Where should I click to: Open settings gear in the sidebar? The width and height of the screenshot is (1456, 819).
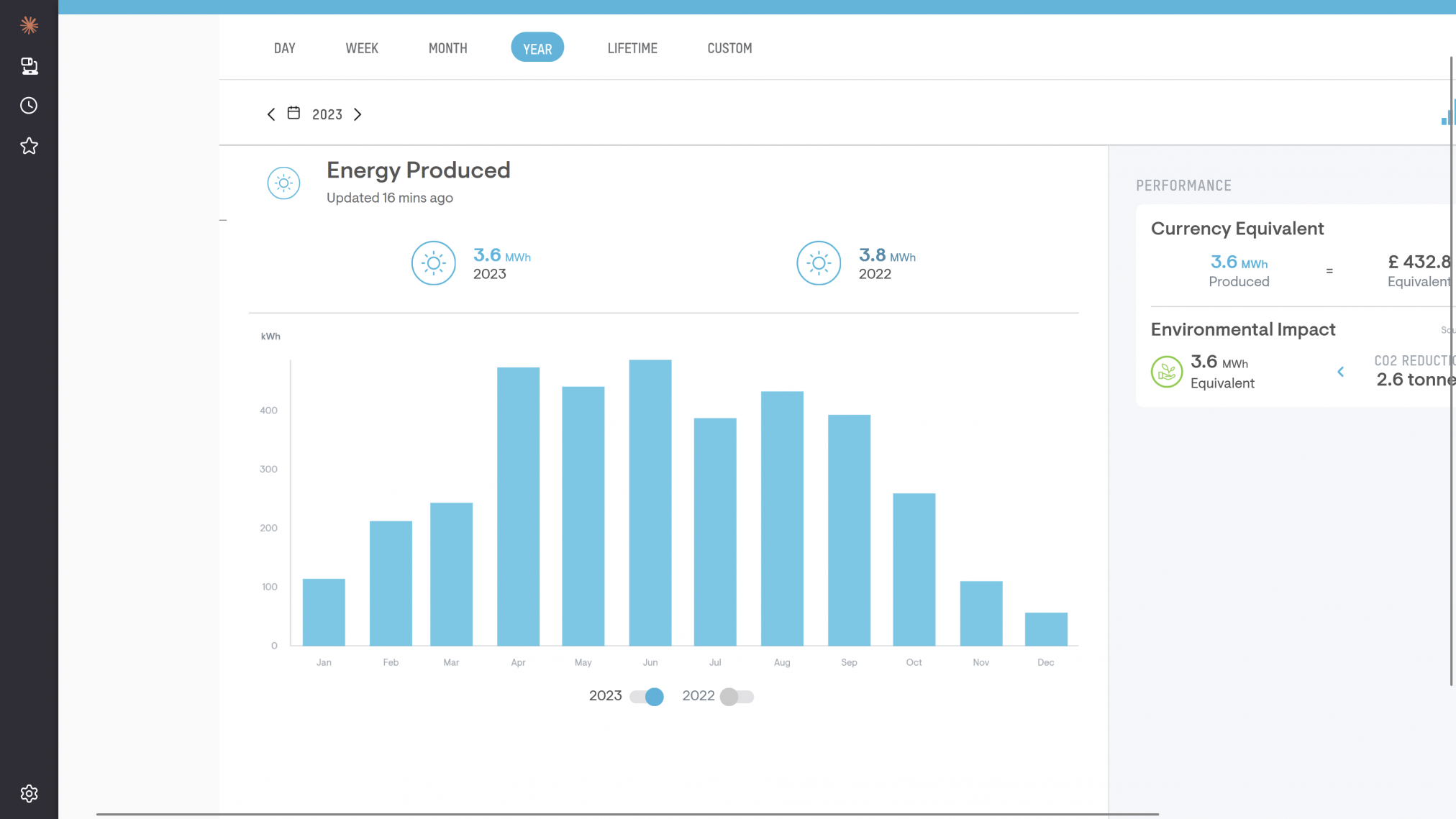point(29,793)
